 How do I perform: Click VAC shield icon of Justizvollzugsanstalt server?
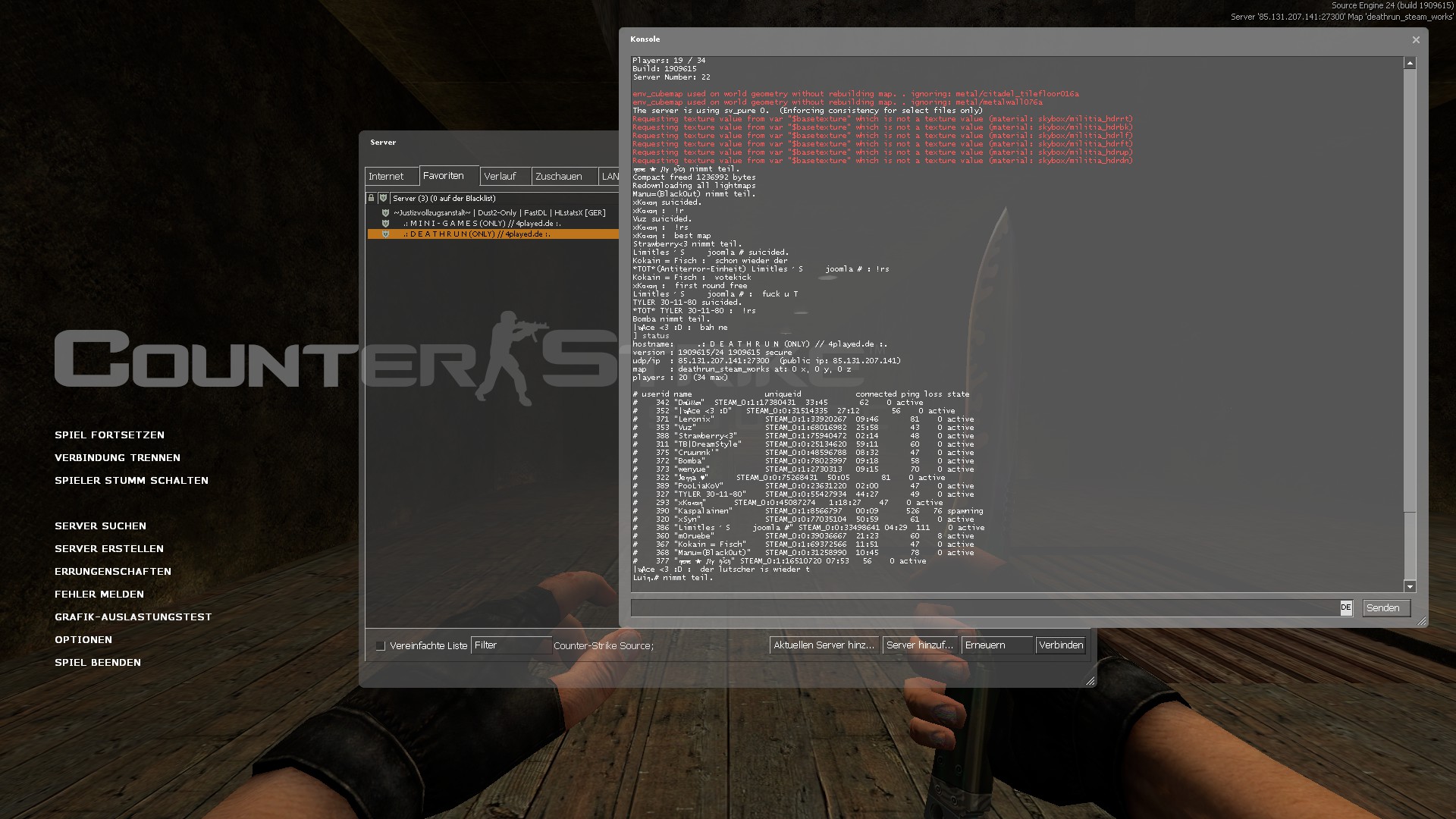[385, 213]
